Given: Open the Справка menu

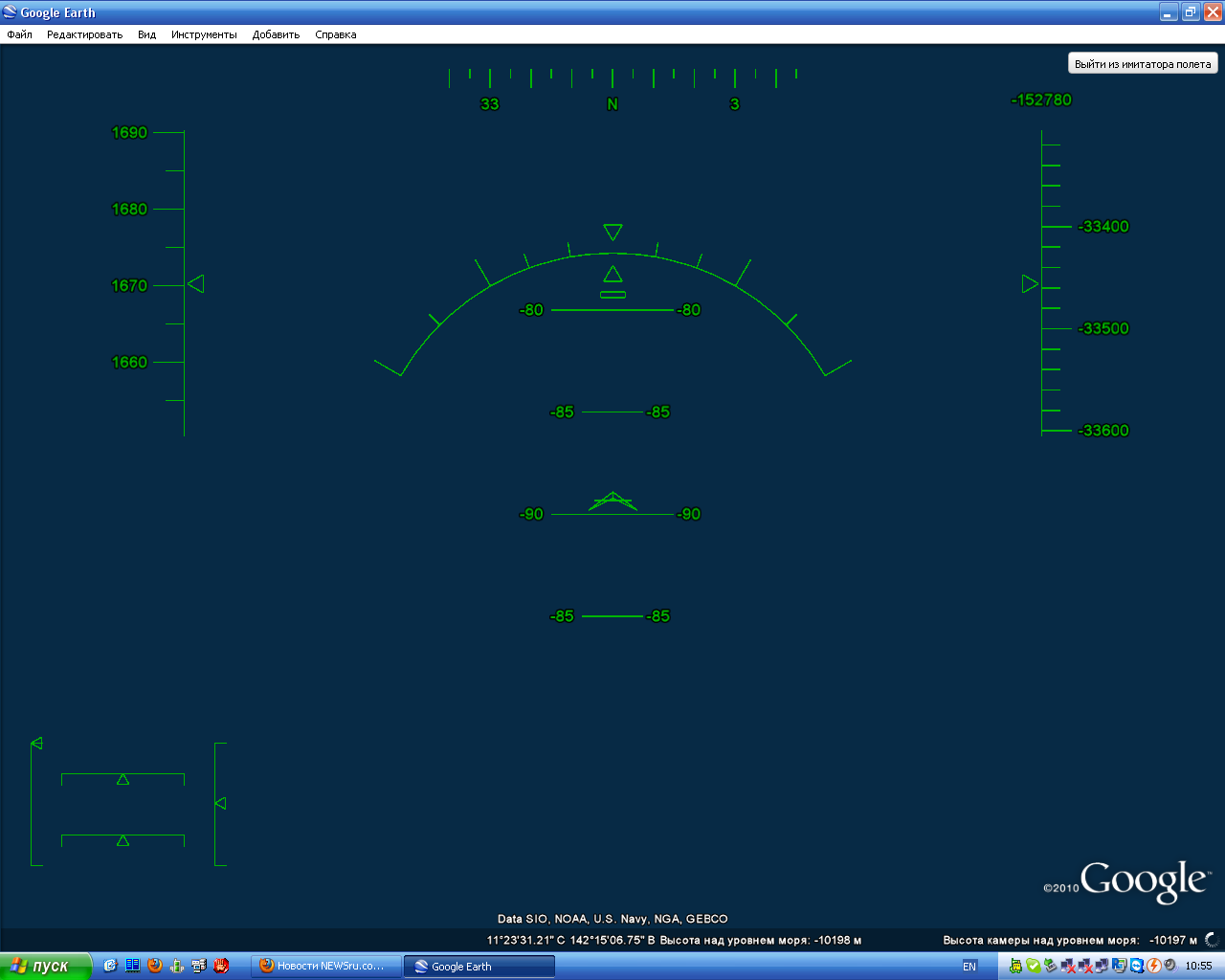Looking at the screenshot, I should [x=335, y=34].
